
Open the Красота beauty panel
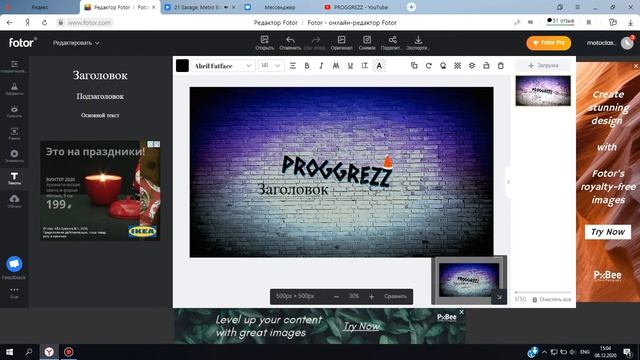coord(14,111)
